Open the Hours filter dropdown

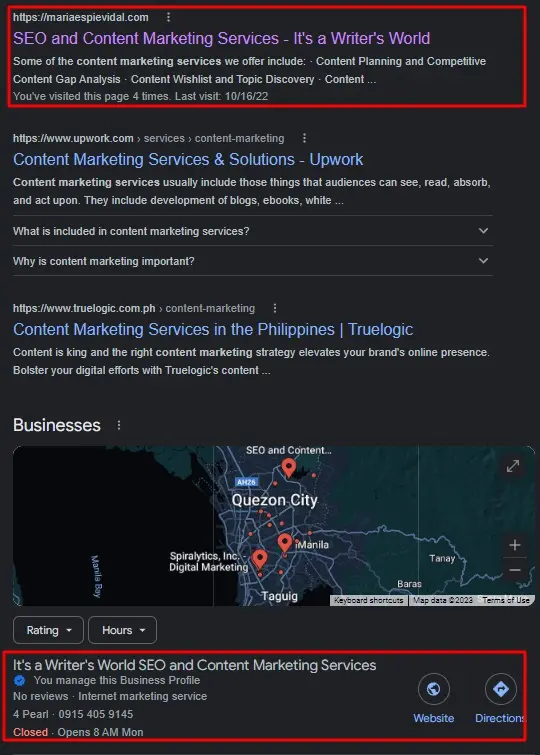[122, 630]
